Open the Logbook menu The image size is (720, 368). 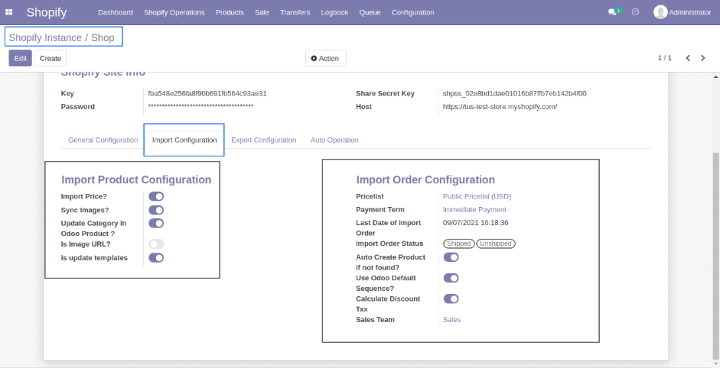click(x=334, y=12)
